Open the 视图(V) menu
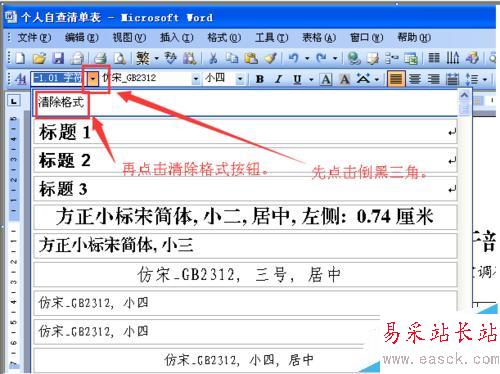 (129, 37)
